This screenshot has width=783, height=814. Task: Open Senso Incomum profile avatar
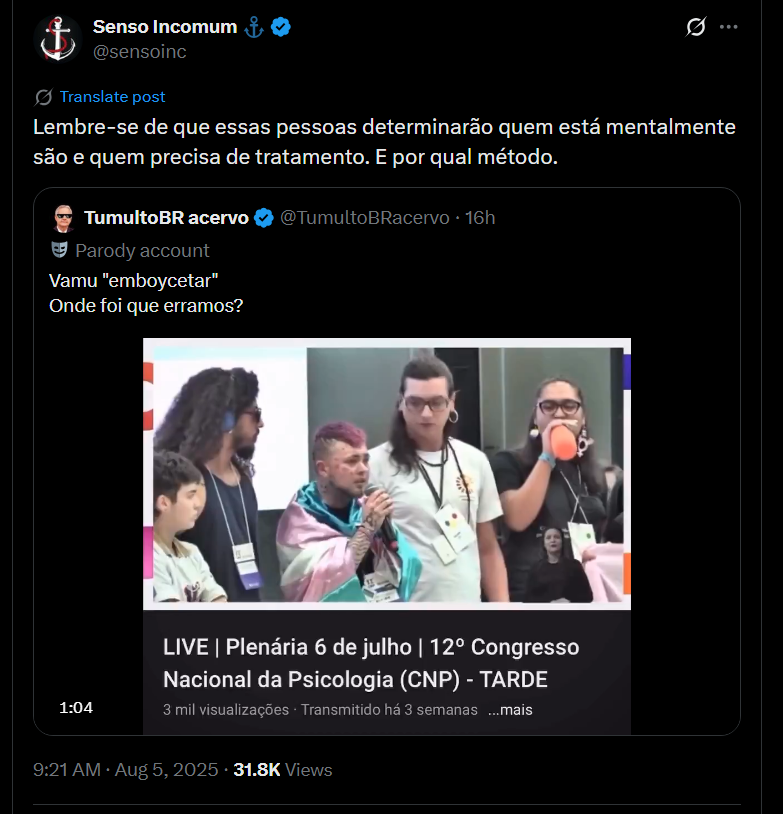pyautogui.click(x=58, y=39)
